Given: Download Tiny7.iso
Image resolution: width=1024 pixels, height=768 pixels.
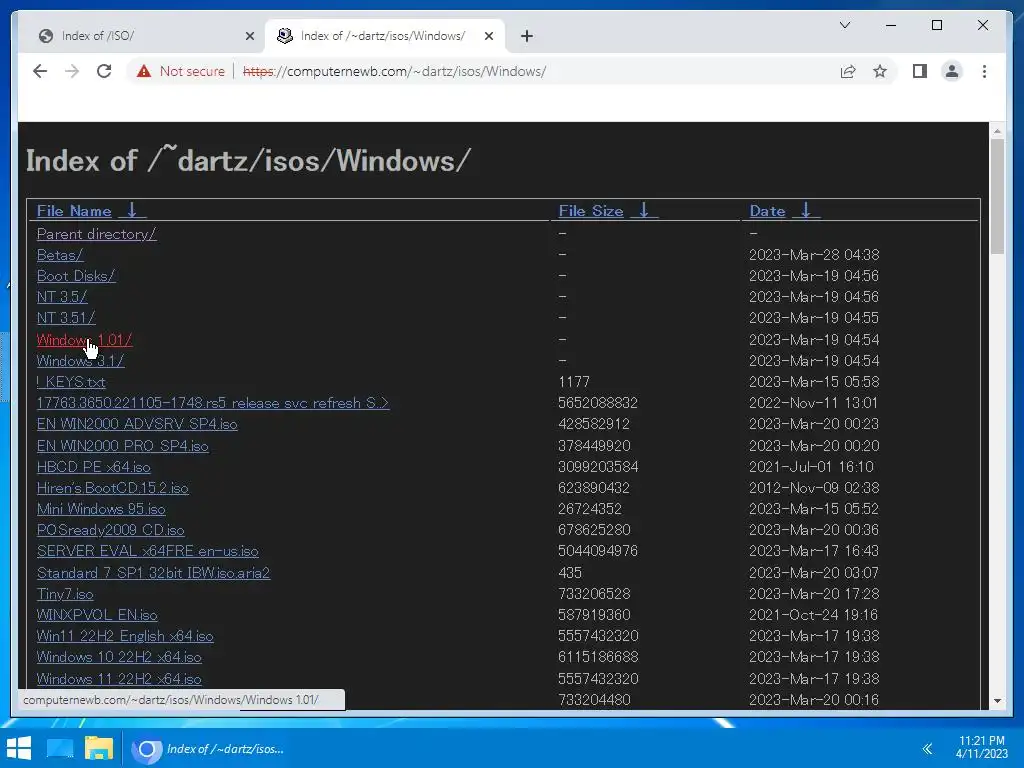Looking at the screenshot, I should coord(65,594).
